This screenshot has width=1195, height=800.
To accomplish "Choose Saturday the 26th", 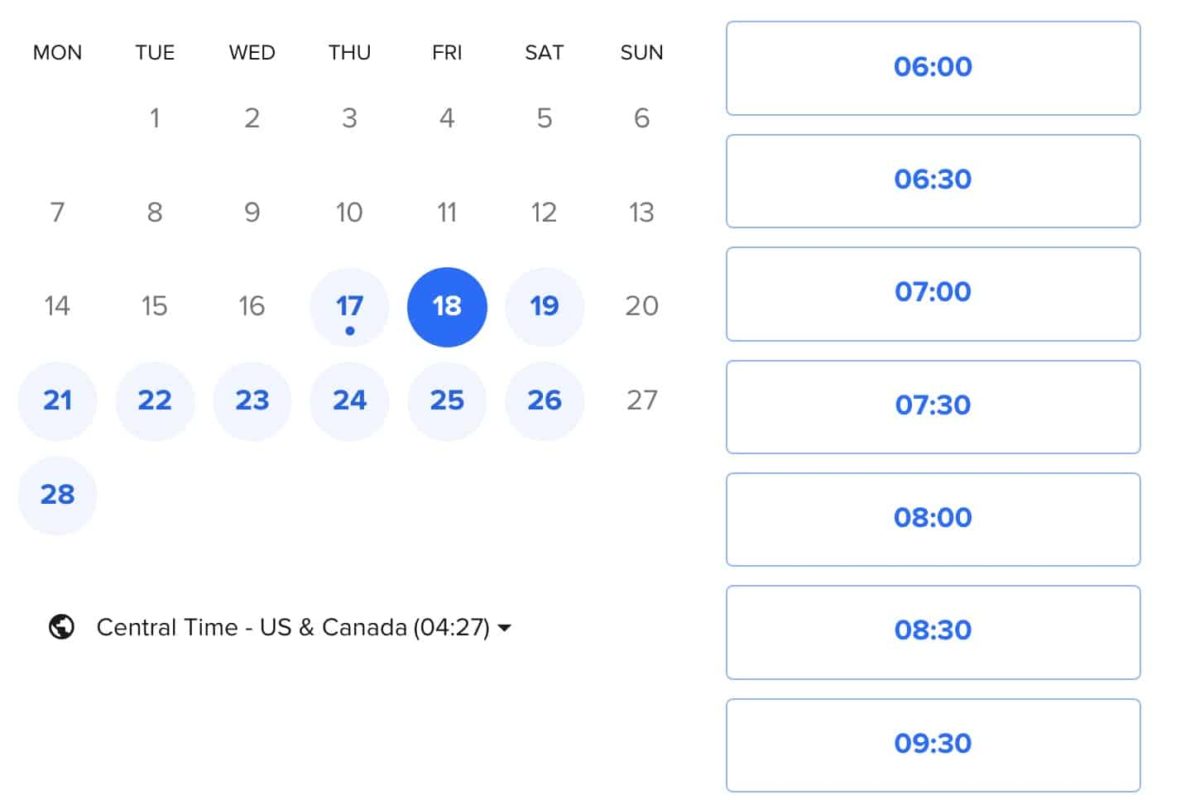I will [x=544, y=401].
